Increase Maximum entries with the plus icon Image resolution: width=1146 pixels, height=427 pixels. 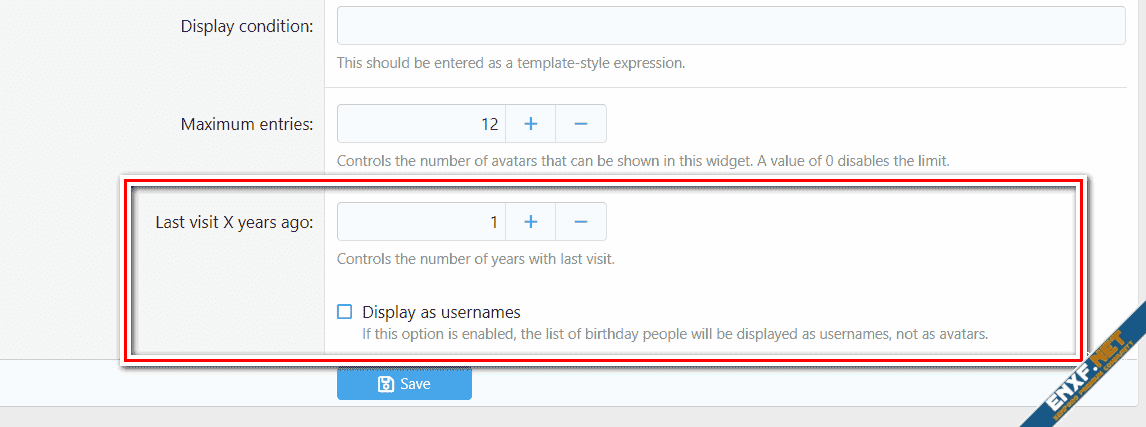pyautogui.click(x=531, y=124)
